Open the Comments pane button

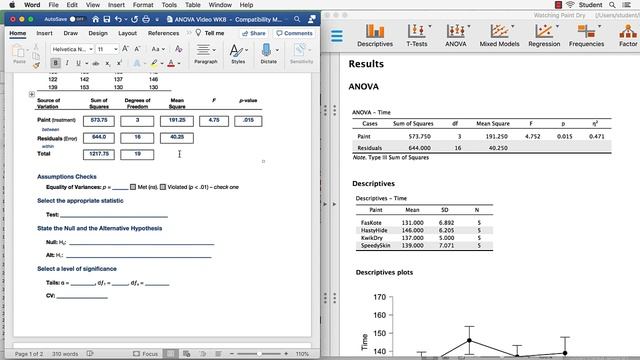[294, 33]
